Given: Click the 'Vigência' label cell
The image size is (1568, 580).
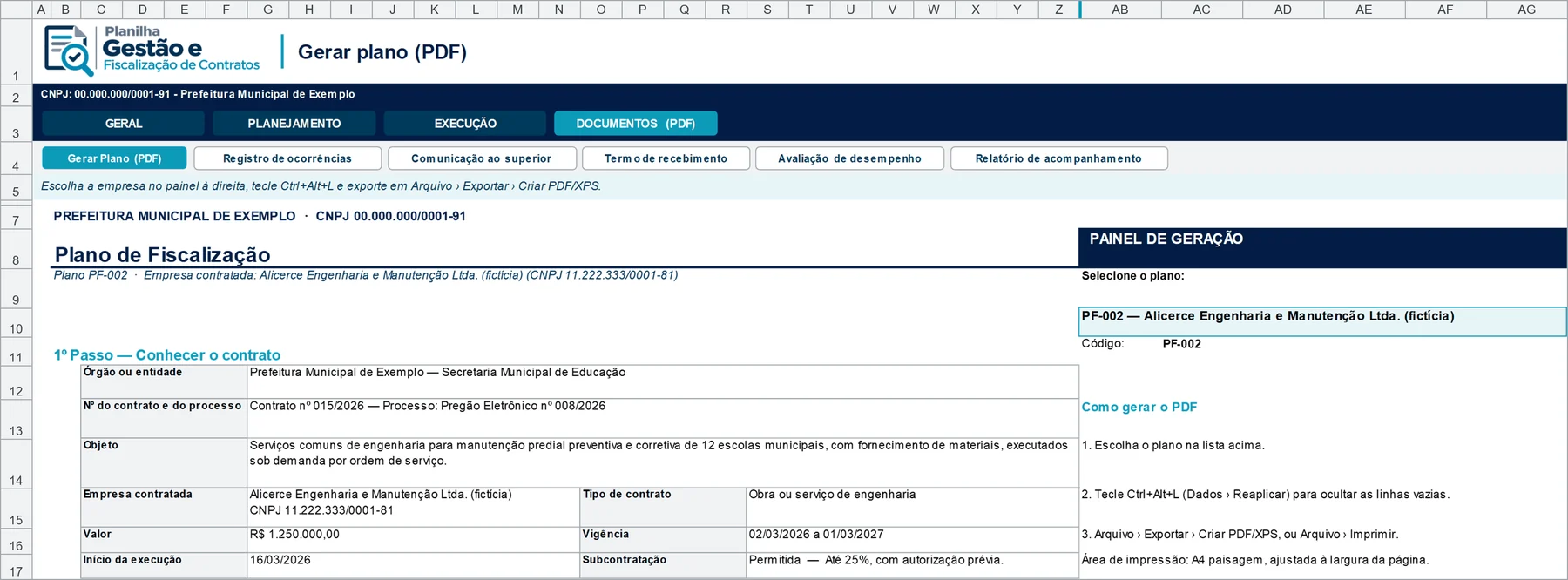Looking at the screenshot, I should pos(663,540).
